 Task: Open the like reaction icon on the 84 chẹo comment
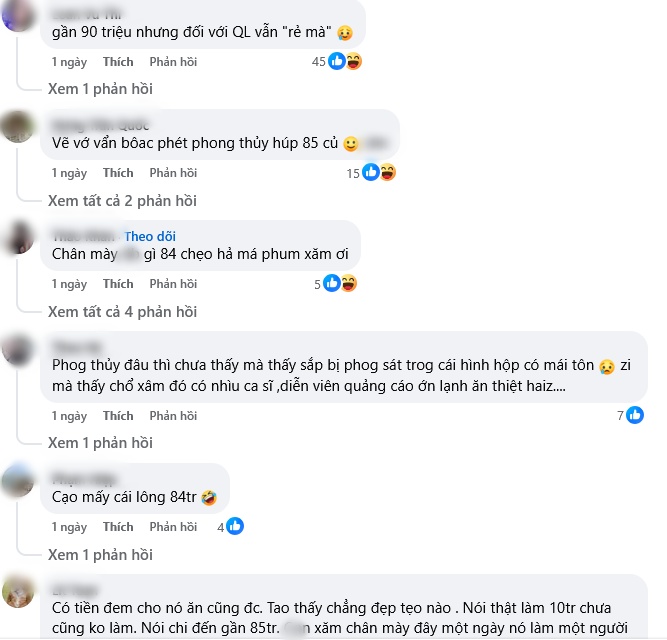331,283
